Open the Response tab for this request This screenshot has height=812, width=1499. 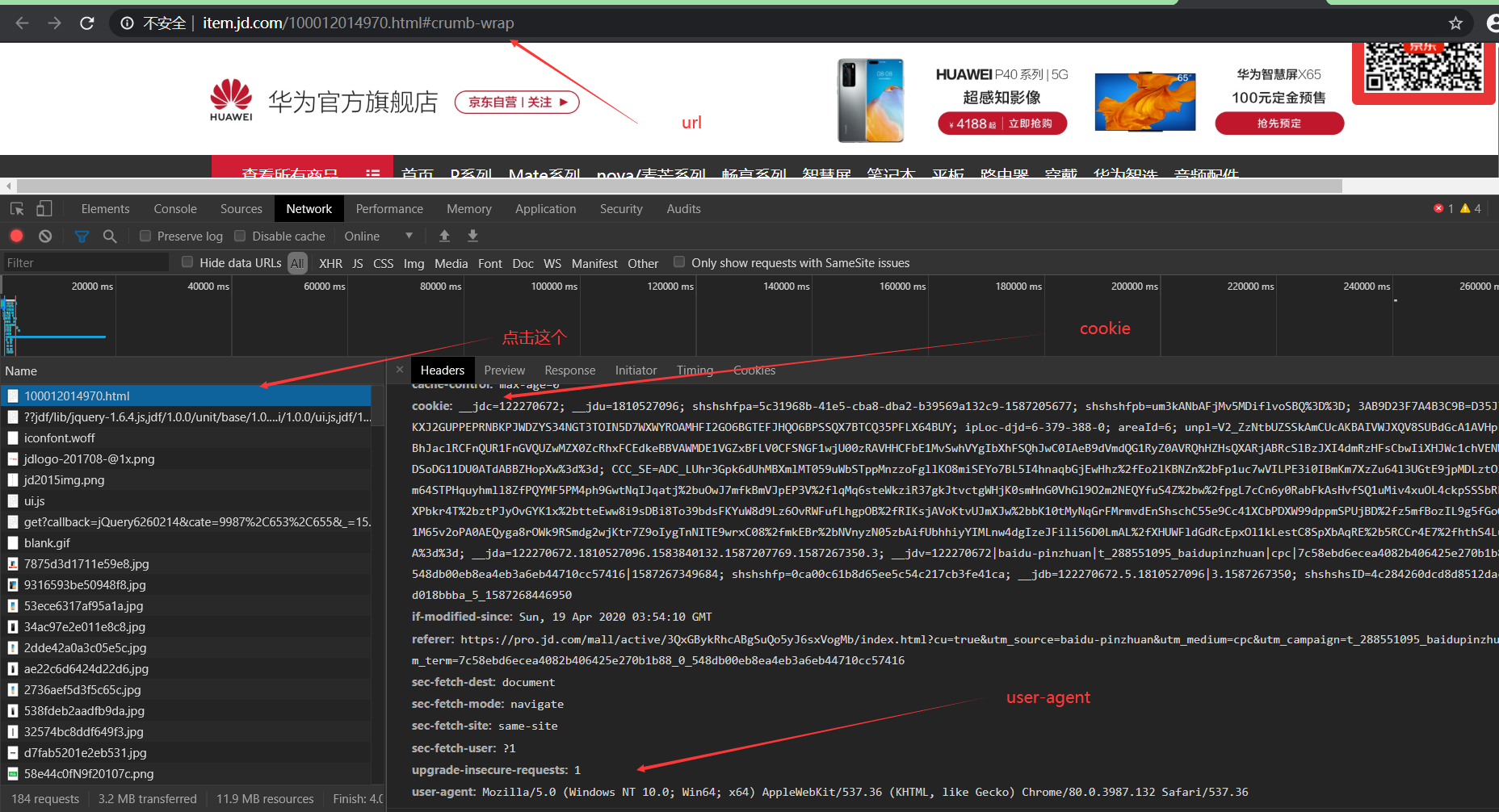coord(569,370)
